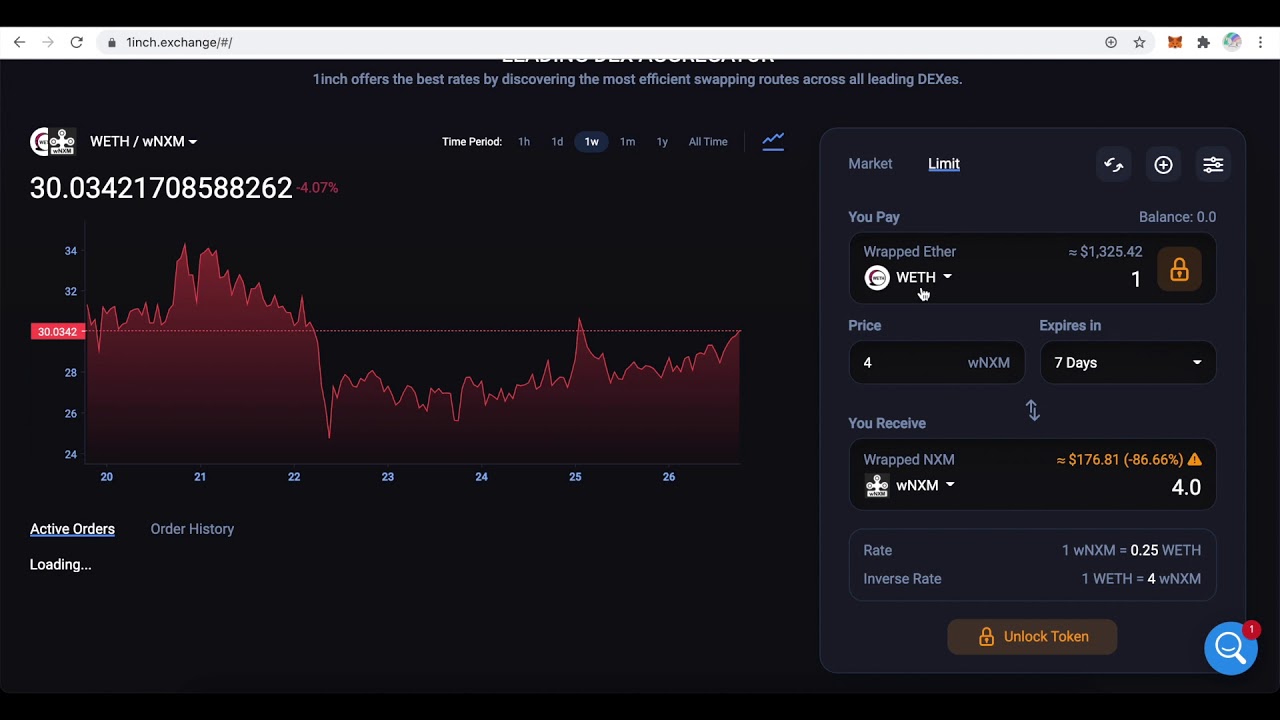
Task: Click the price 30.03421708588262
Action: [x=161, y=188]
